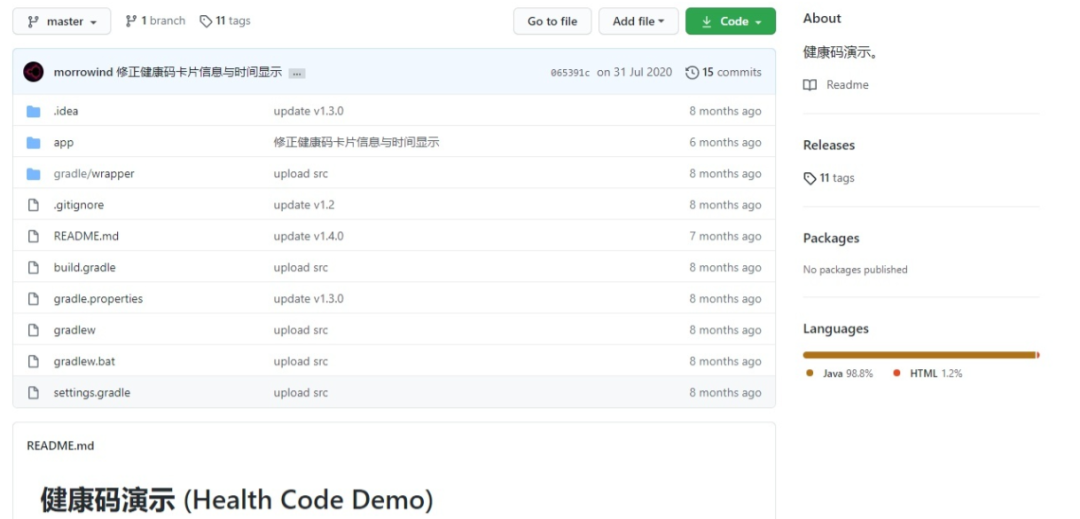Open the gradlew.bat file
The height and width of the screenshot is (519, 1080).
point(84,361)
